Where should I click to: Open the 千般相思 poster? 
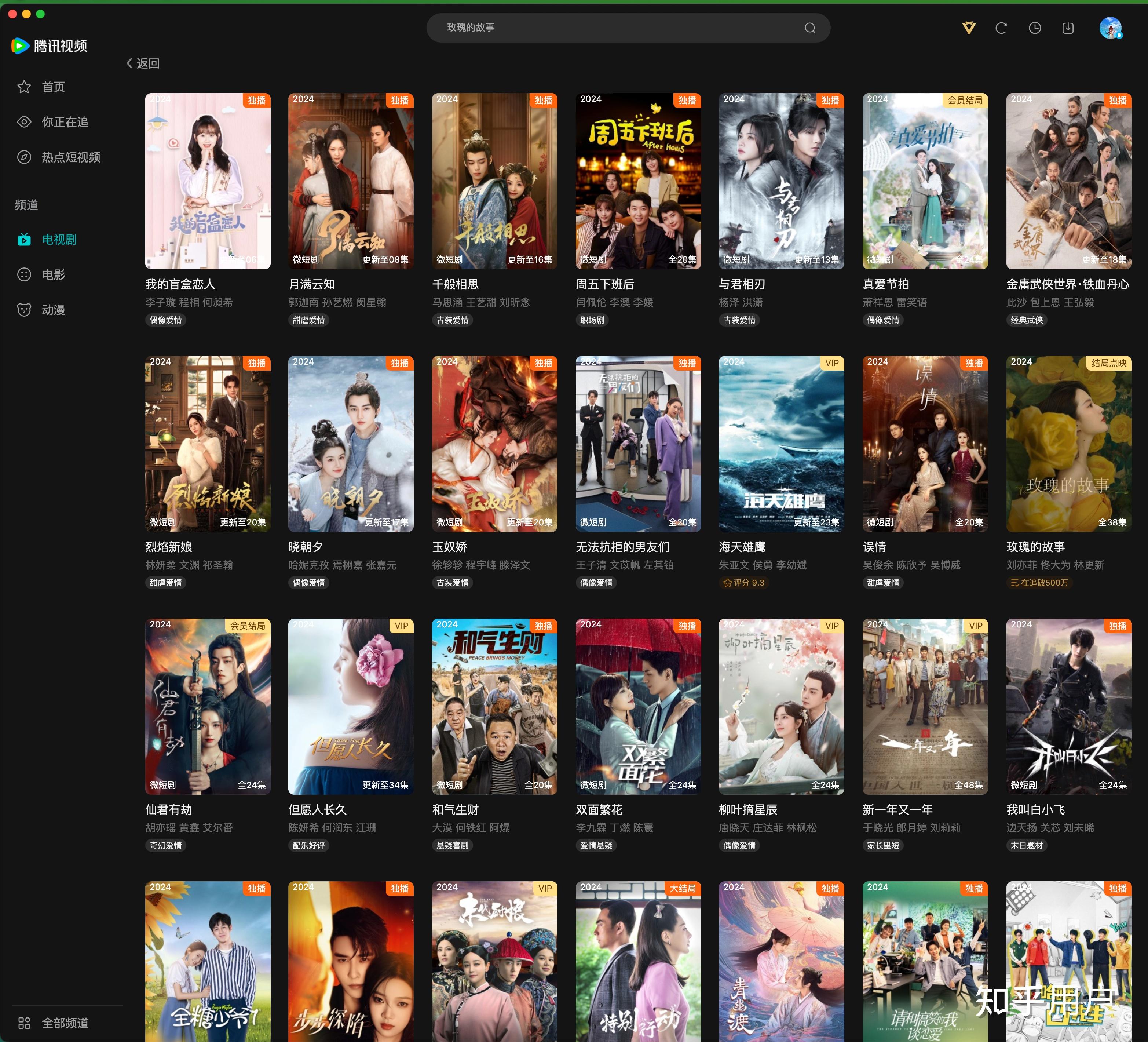[495, 181]
